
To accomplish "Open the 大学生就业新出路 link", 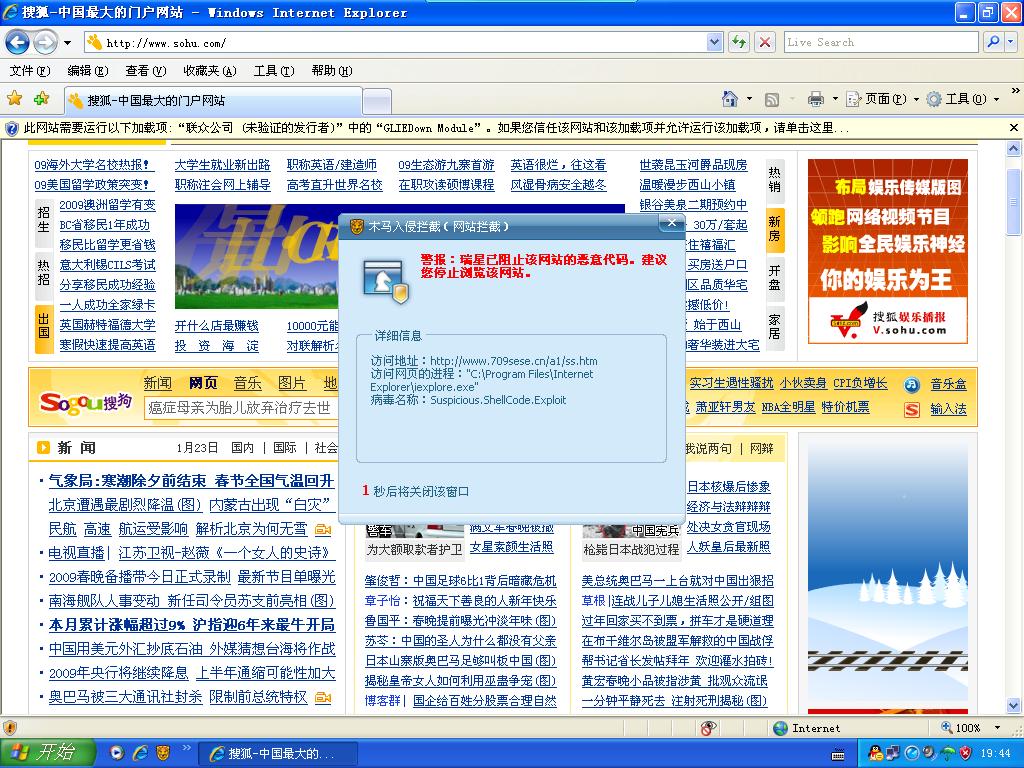I will [223, 165].
